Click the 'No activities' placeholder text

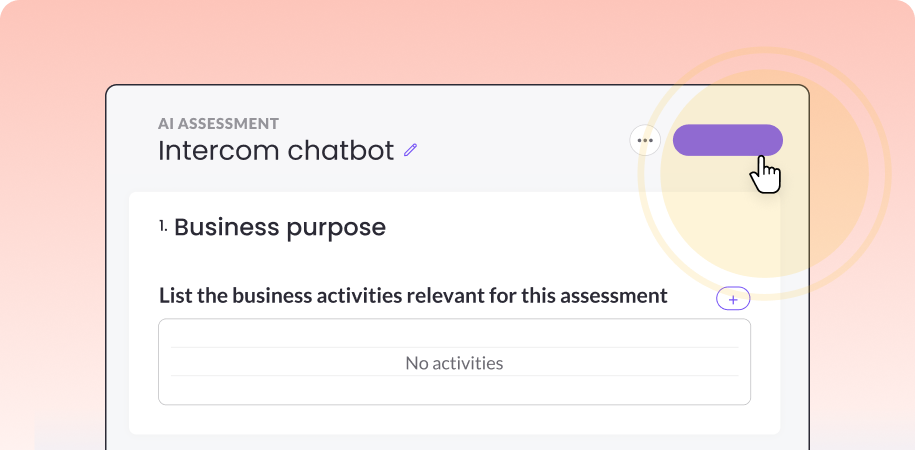[x=454, y=363]
